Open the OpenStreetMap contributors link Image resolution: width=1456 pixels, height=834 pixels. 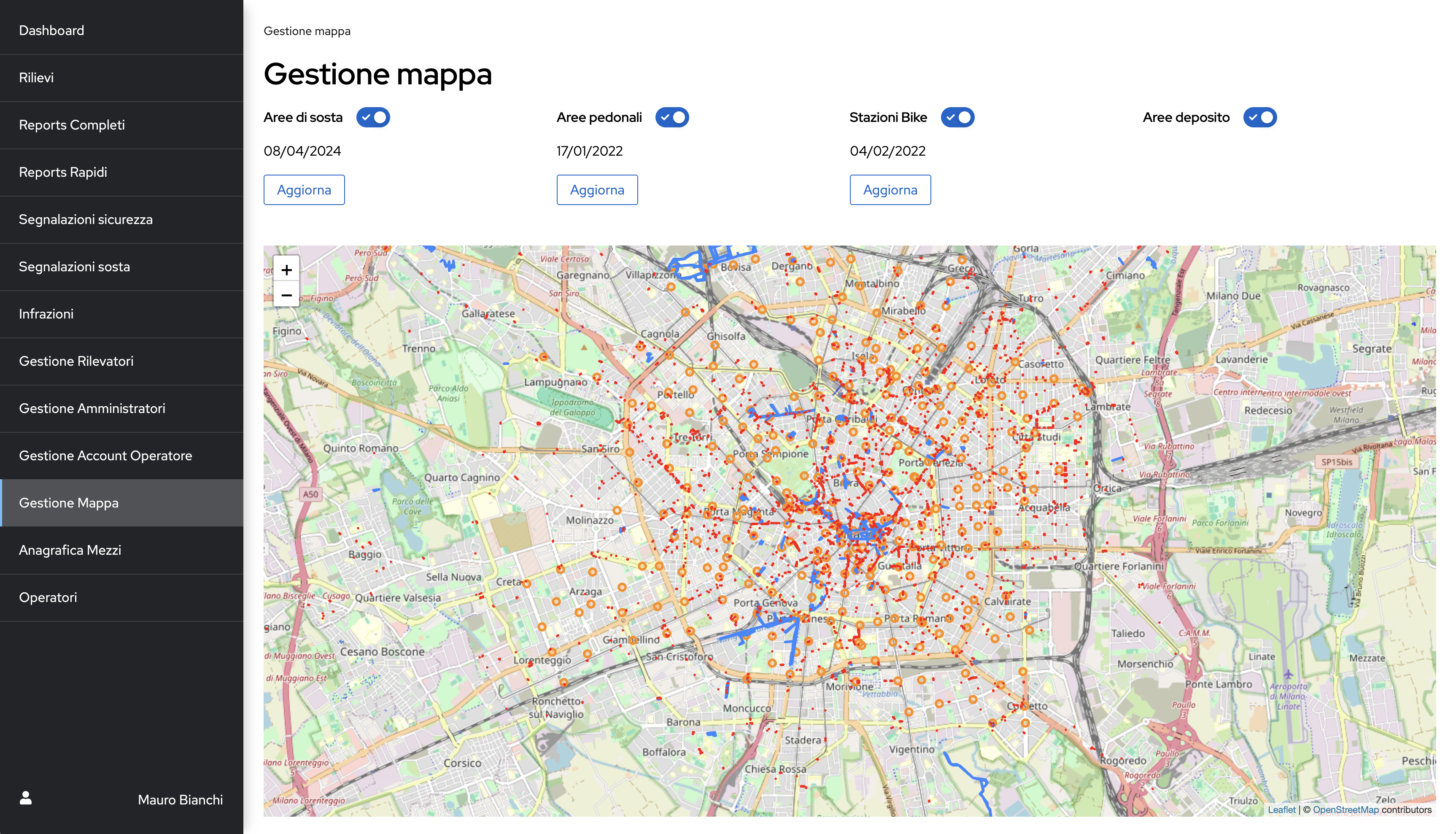pos(1345,810)
